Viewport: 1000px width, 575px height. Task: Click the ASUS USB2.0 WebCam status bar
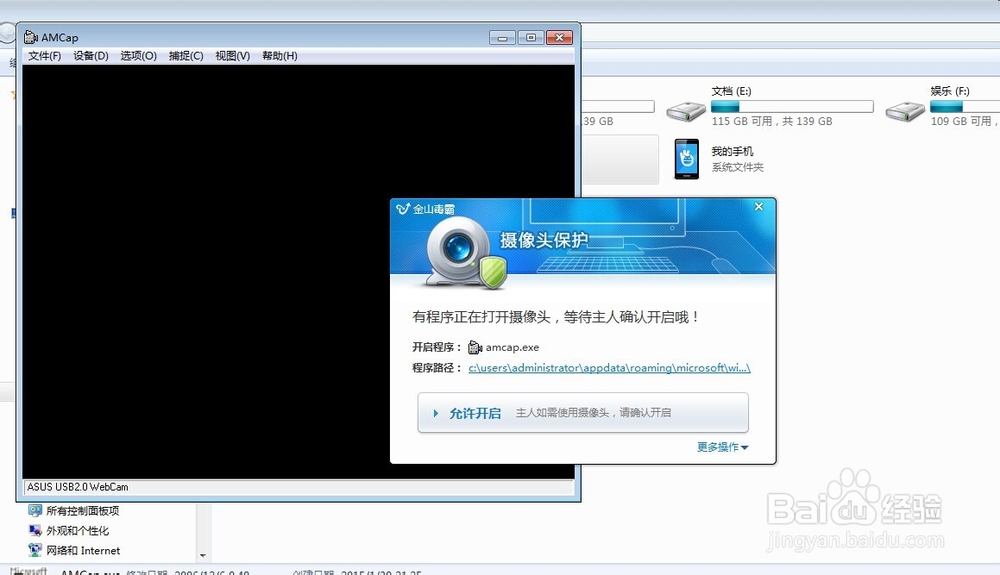tap(298, 487)
